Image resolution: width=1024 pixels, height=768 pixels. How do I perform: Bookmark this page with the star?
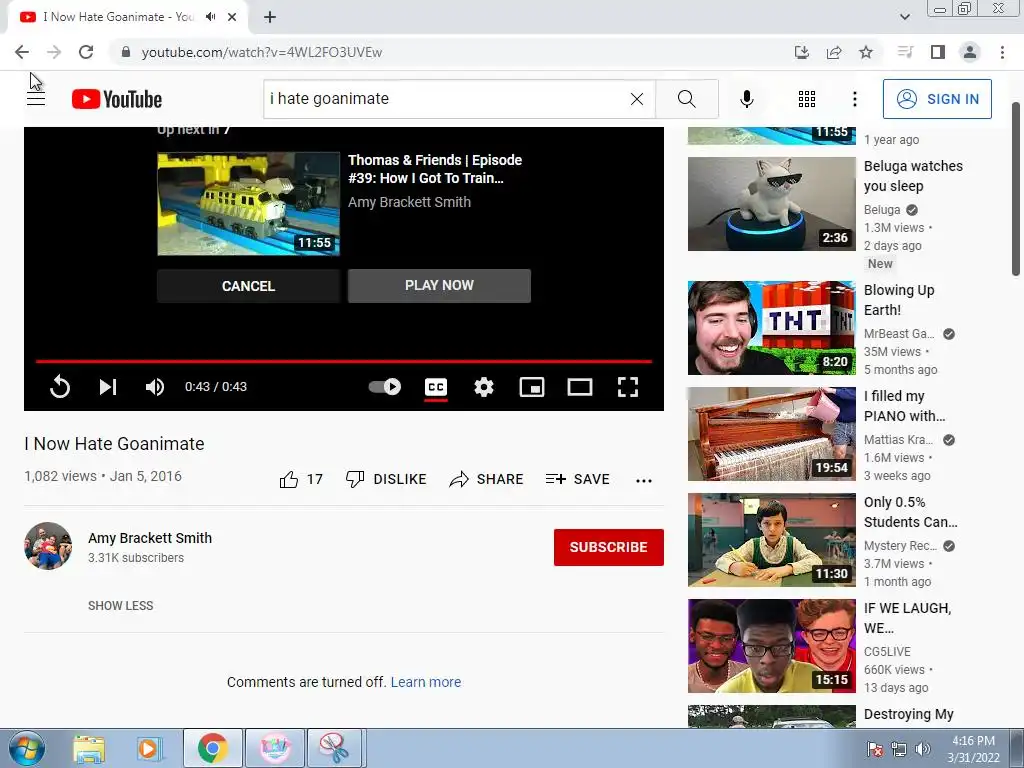click(866, 52)
